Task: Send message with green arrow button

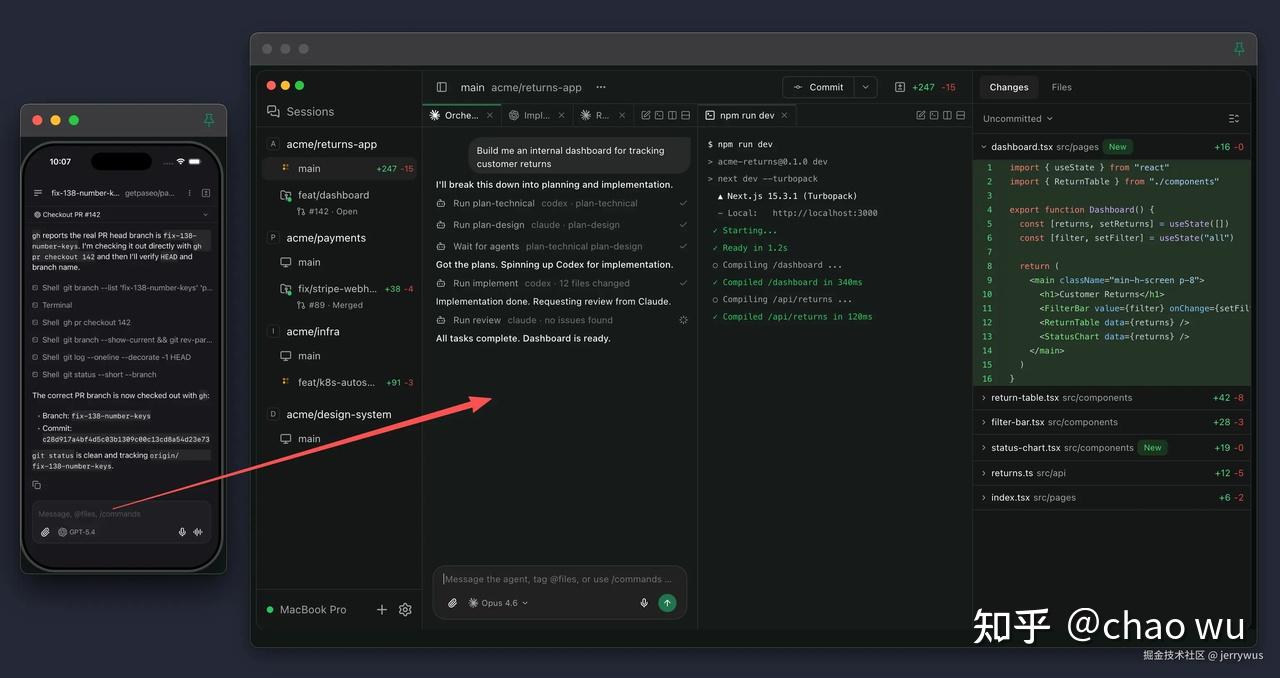Action: tap(667, 603)
